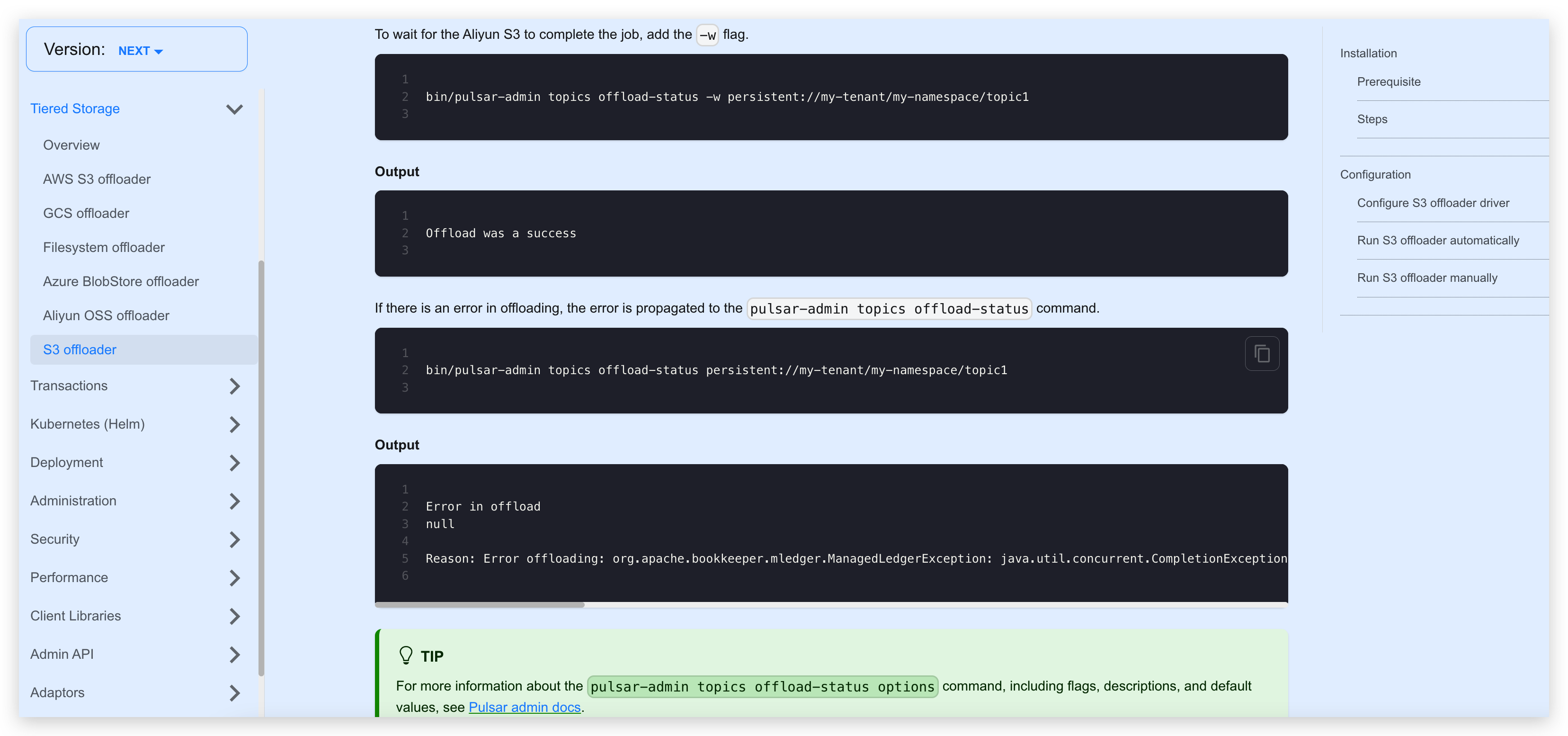
Task: Expand the Administration section chevron
Action: tap(234, 501)
